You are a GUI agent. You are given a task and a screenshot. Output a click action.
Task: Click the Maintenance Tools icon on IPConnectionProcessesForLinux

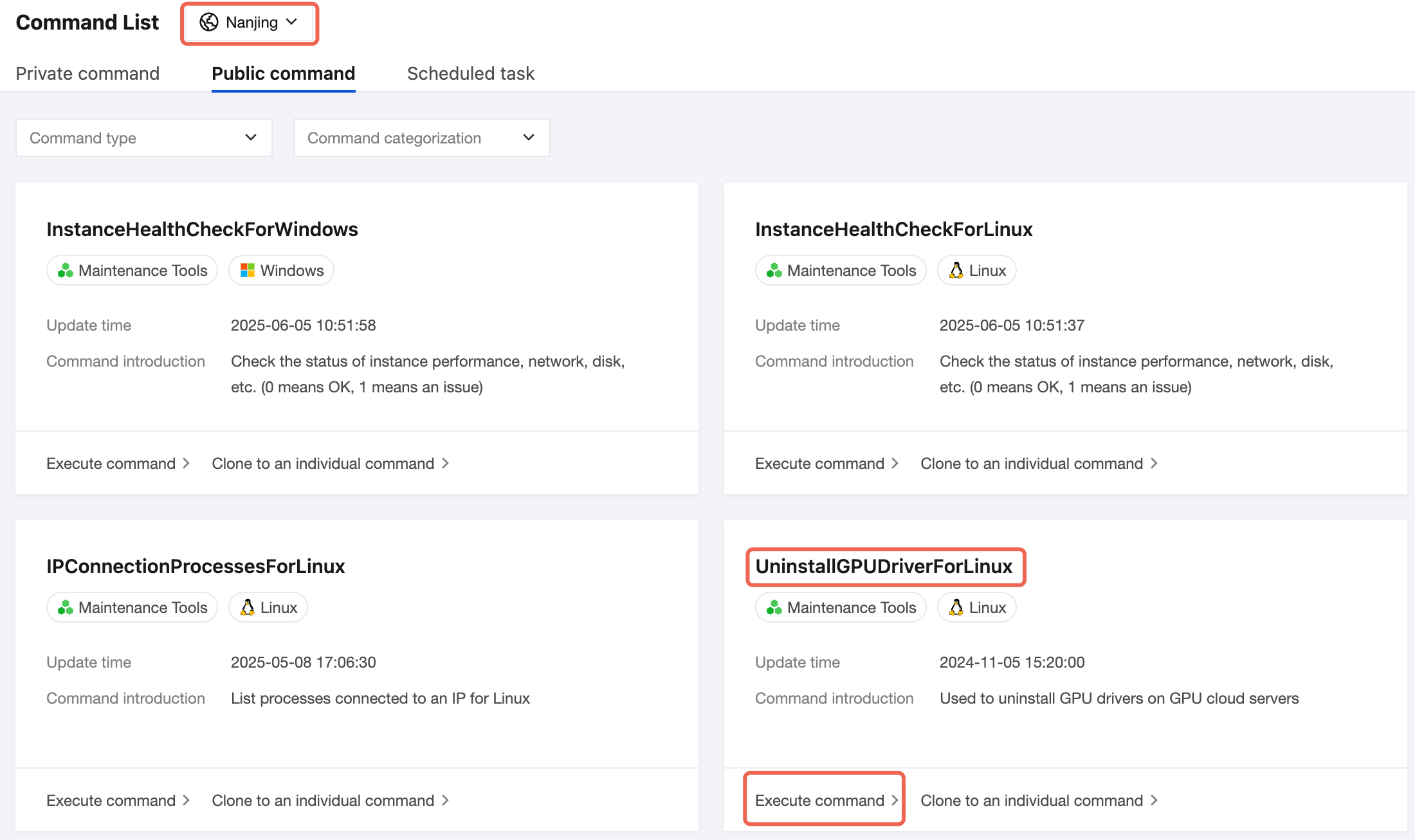tap(65, 608)
